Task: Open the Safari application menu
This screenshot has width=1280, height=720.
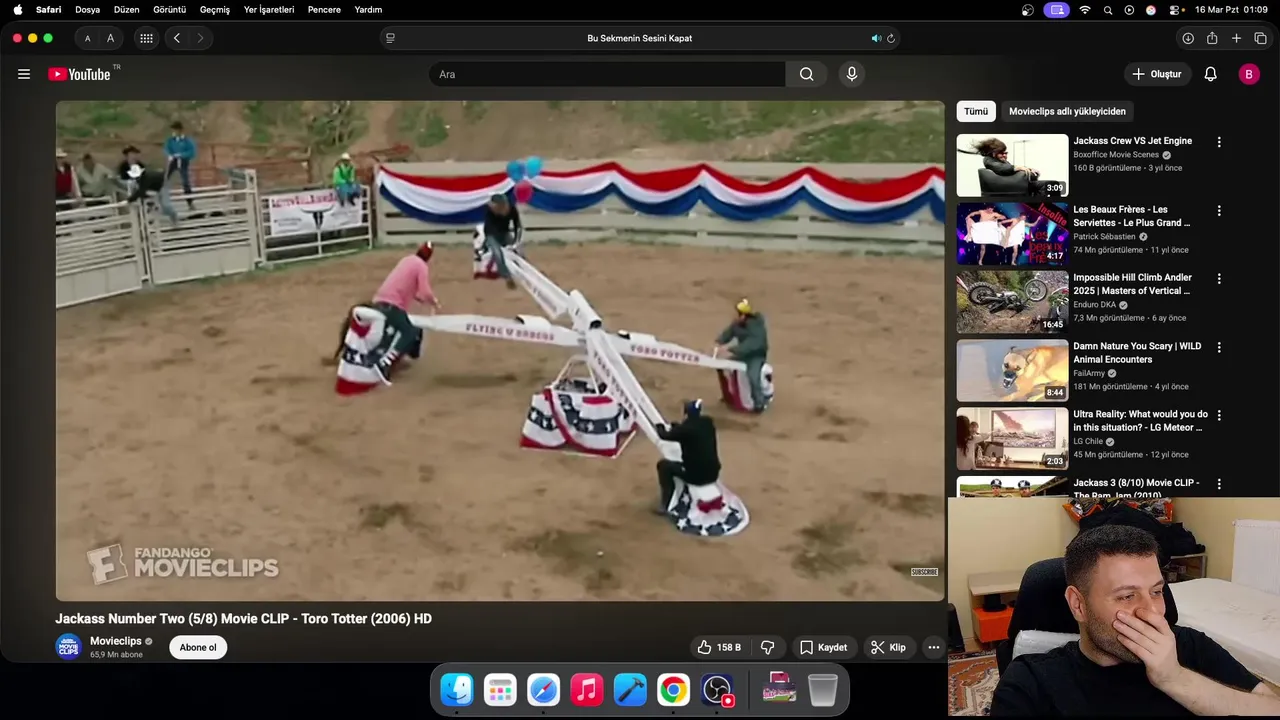Action: tap(48, 10)
